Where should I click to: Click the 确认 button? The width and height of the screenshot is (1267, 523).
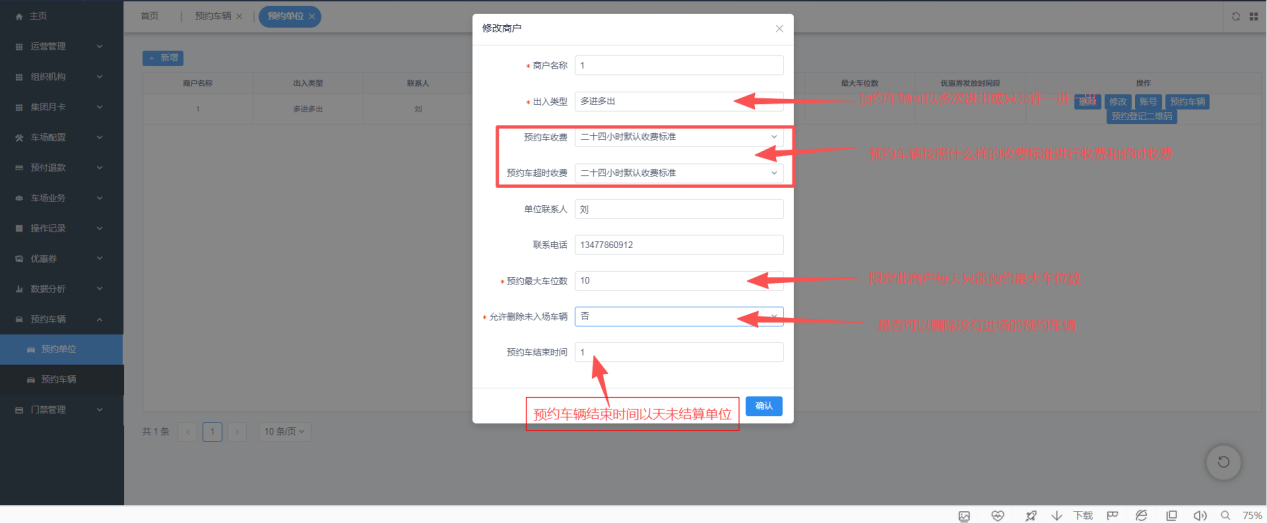(764, 406)
